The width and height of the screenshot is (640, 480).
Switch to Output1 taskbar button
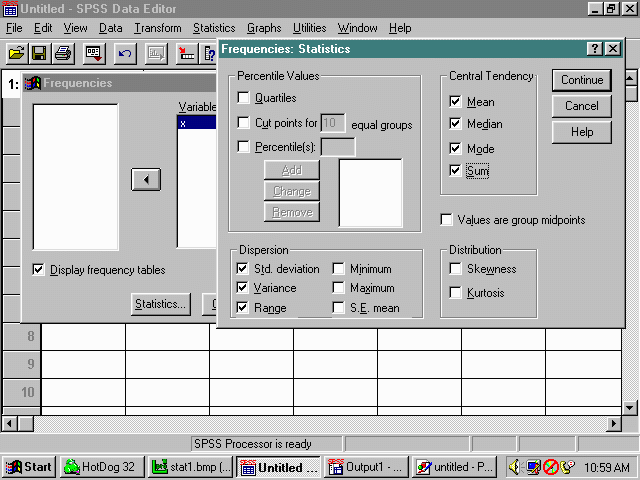pos(366,467)
